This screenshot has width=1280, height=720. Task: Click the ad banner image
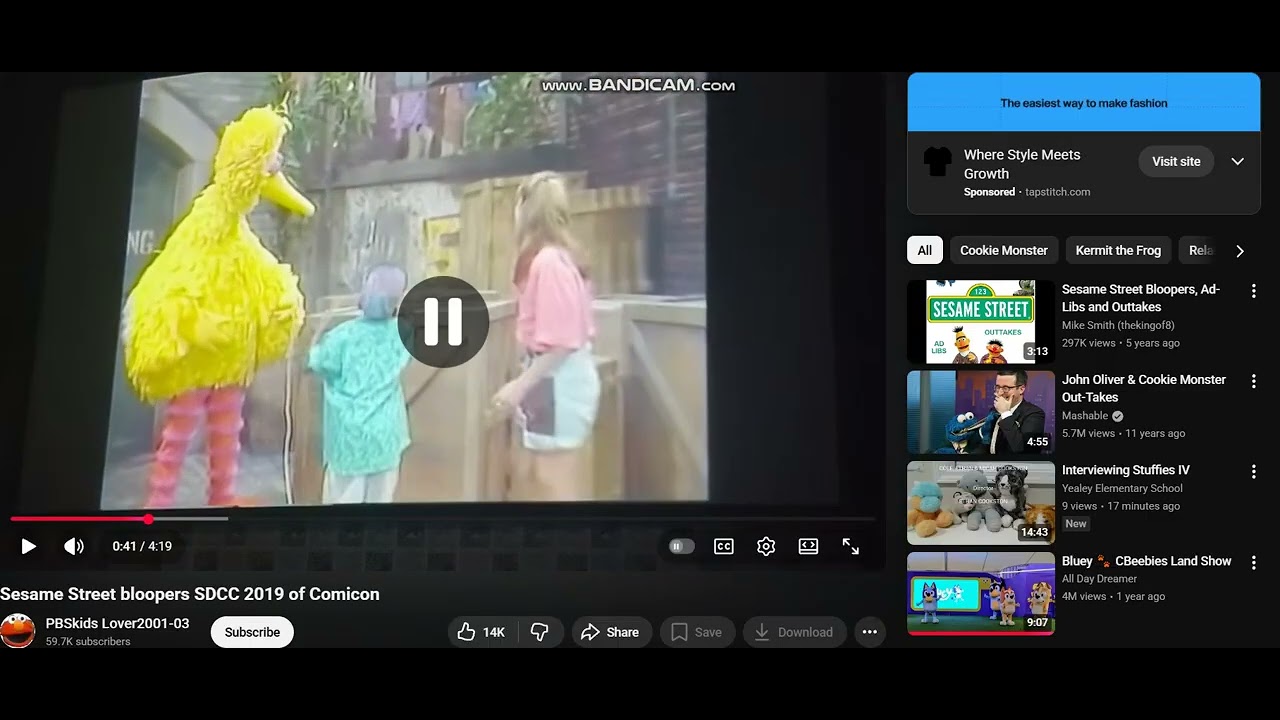[x=1084, y=102]
